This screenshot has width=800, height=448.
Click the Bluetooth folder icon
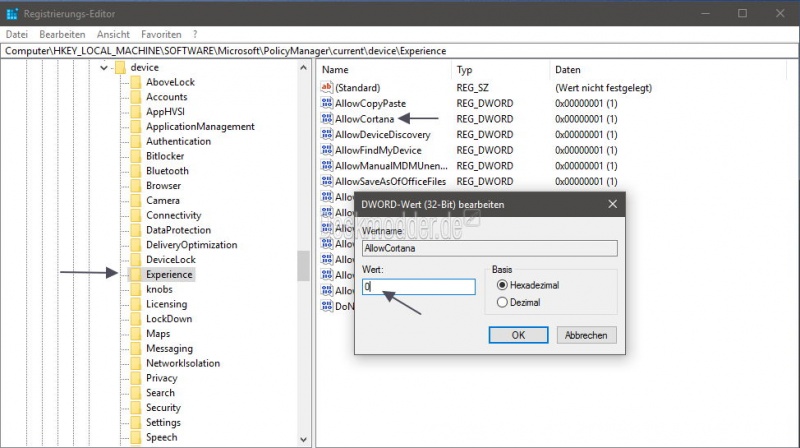tap(136, 171)
